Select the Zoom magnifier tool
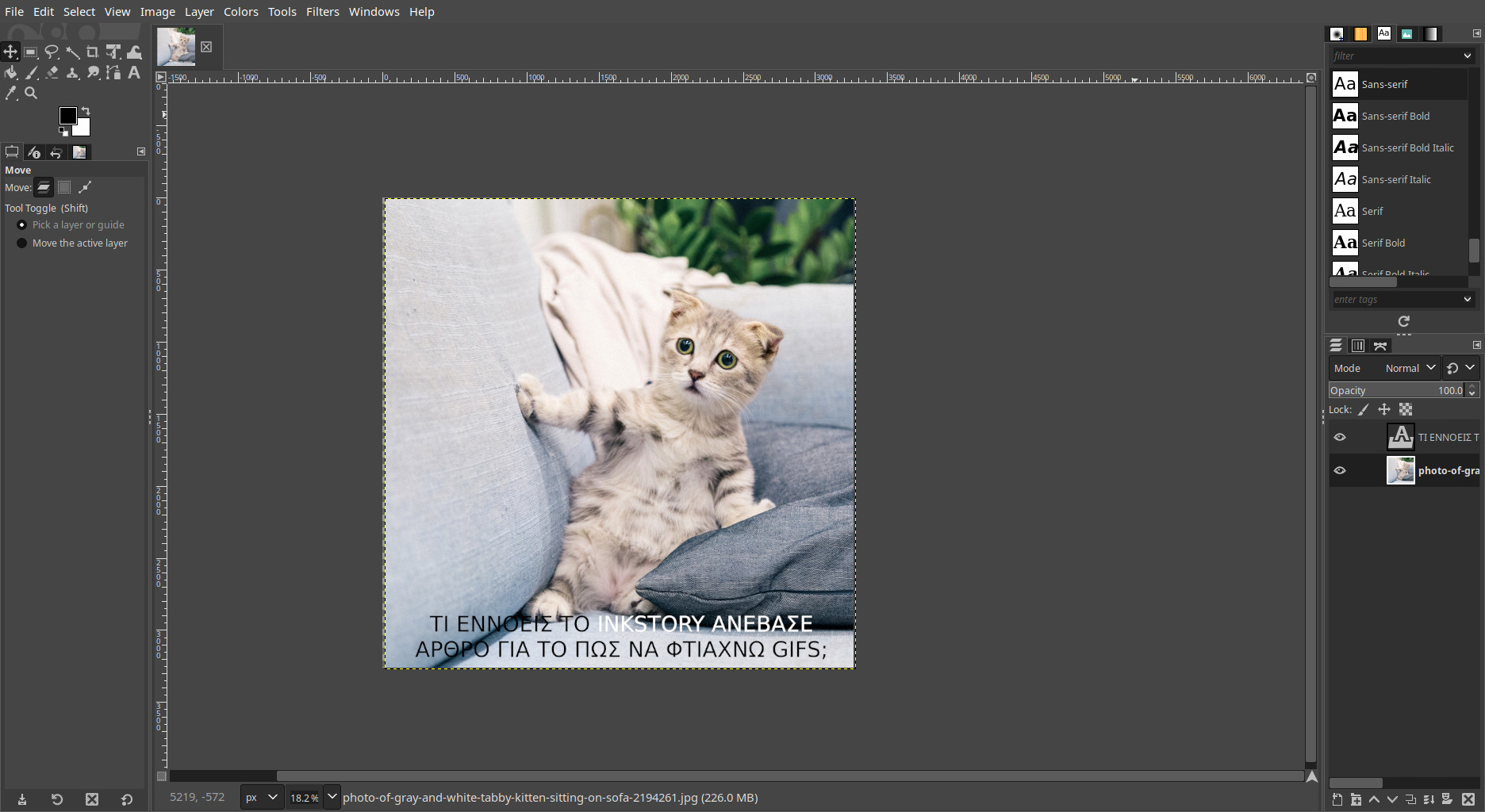 pyautogui.click(x=31, y=94)
